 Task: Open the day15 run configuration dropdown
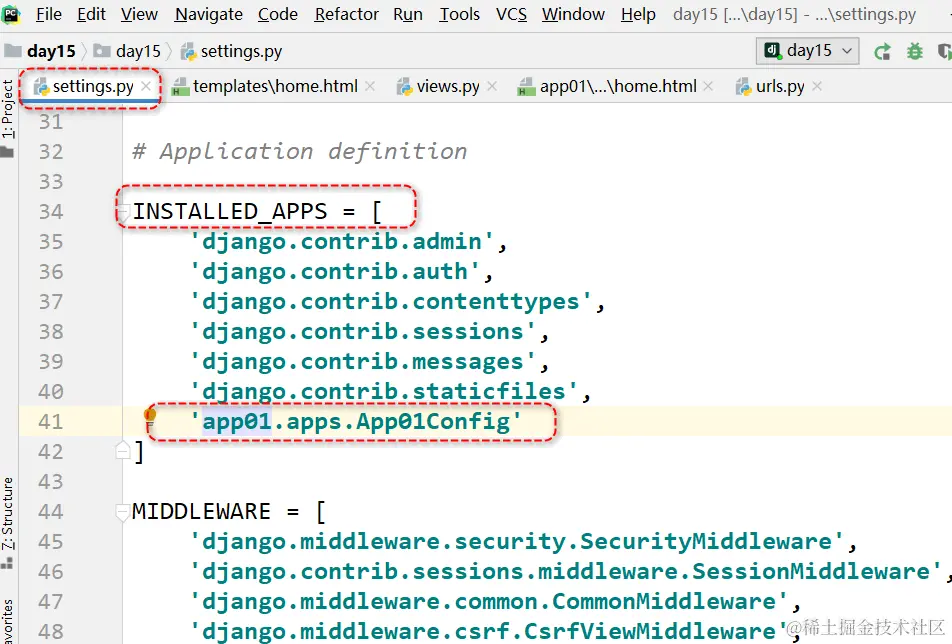pos(810,51)
